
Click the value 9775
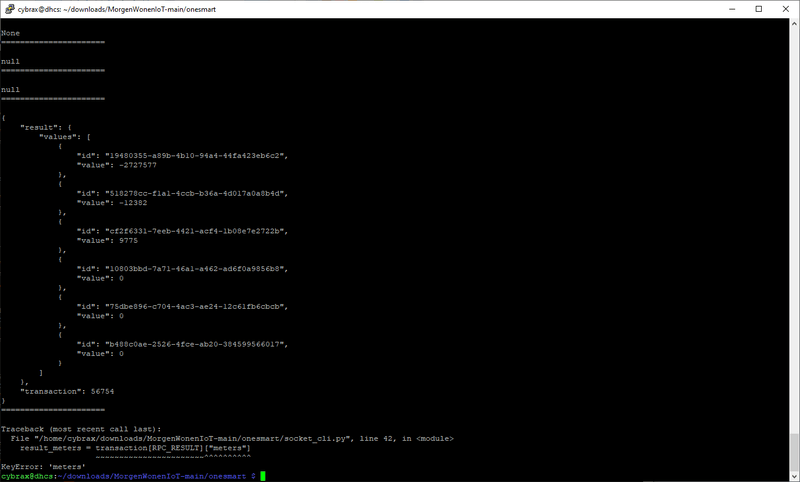tap(129, 241)
